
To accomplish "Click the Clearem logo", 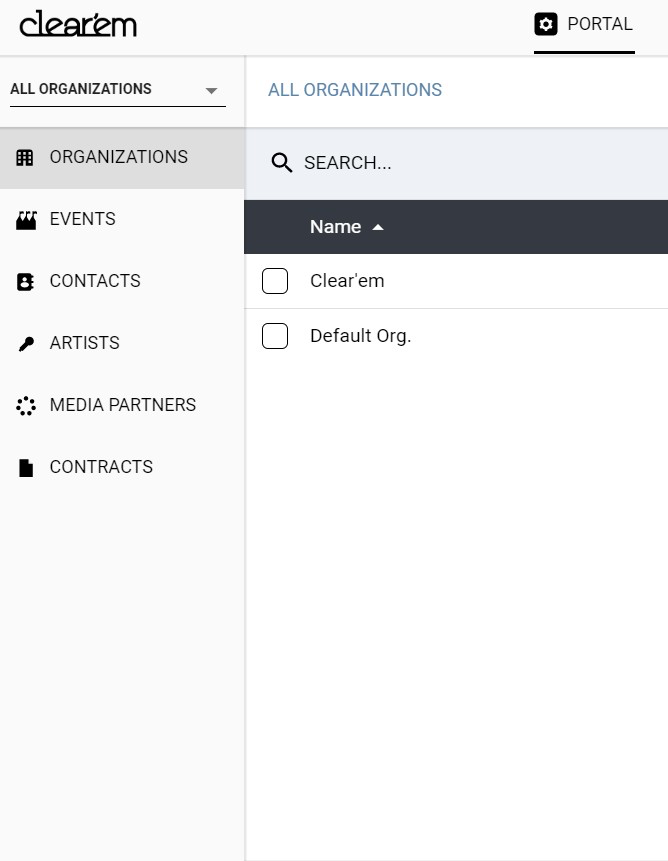I will point(78,24).
